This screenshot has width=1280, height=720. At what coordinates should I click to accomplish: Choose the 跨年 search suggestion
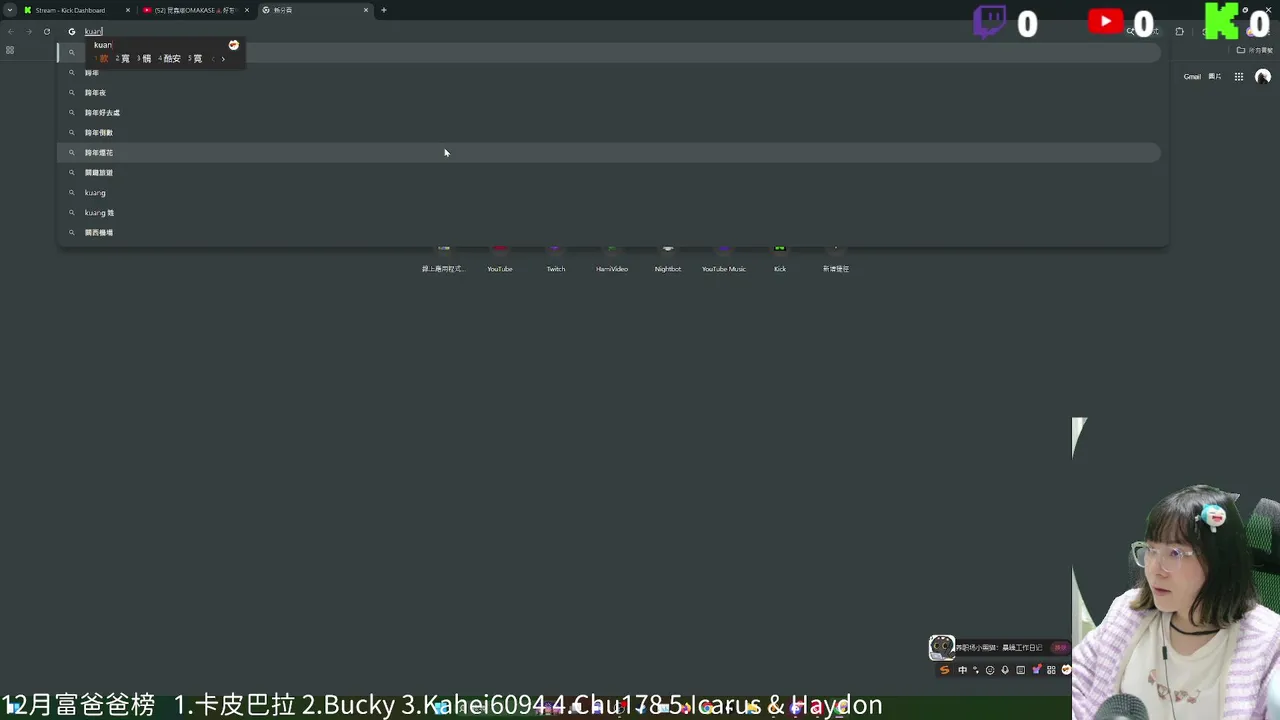[609, 72]
